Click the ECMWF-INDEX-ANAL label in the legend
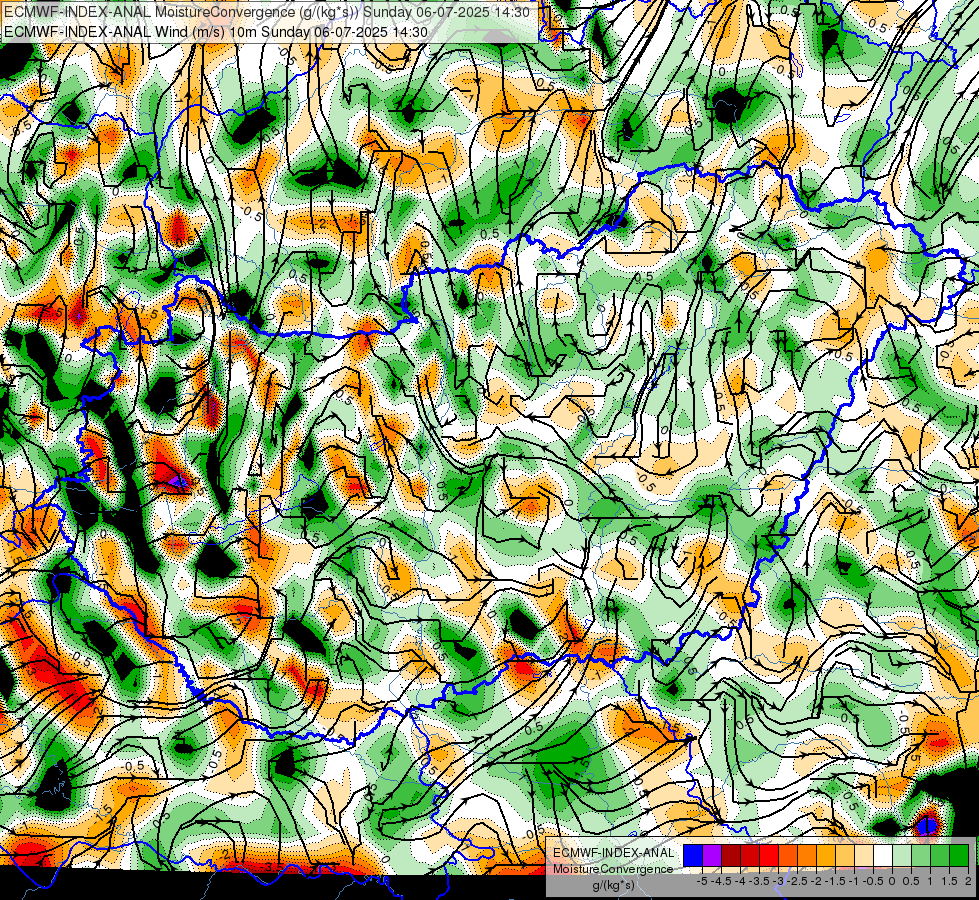This screenshot has height=900, width=979. click(613, 853)
